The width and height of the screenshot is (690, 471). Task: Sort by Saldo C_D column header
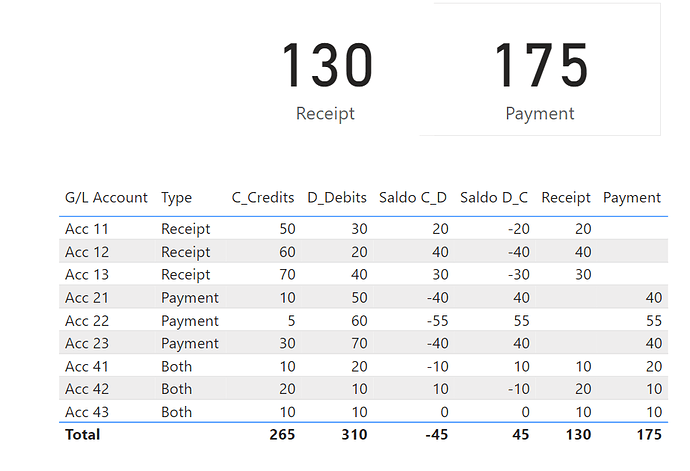[413, 198]
